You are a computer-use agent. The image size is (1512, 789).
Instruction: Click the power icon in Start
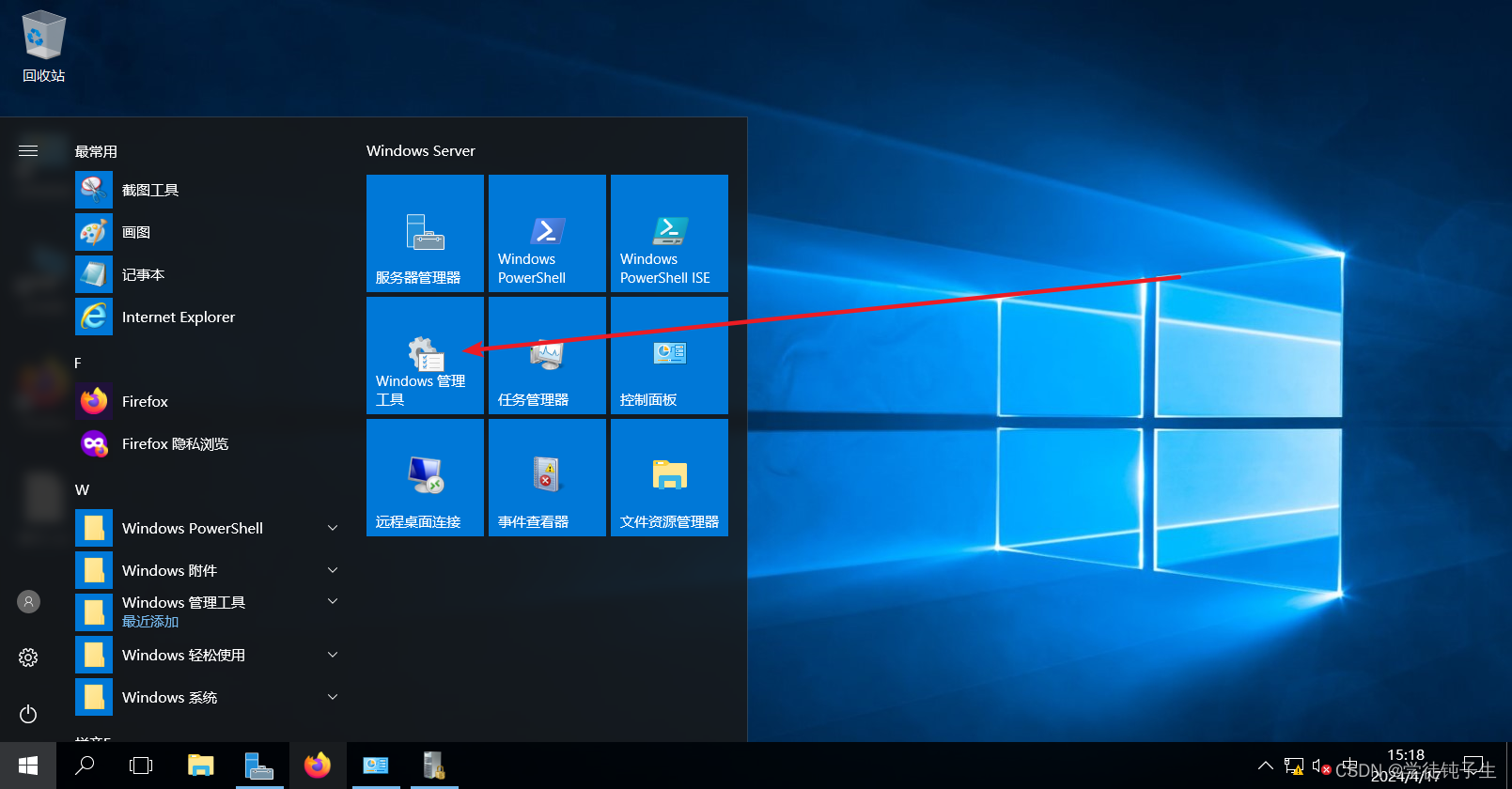pos(28,714)
